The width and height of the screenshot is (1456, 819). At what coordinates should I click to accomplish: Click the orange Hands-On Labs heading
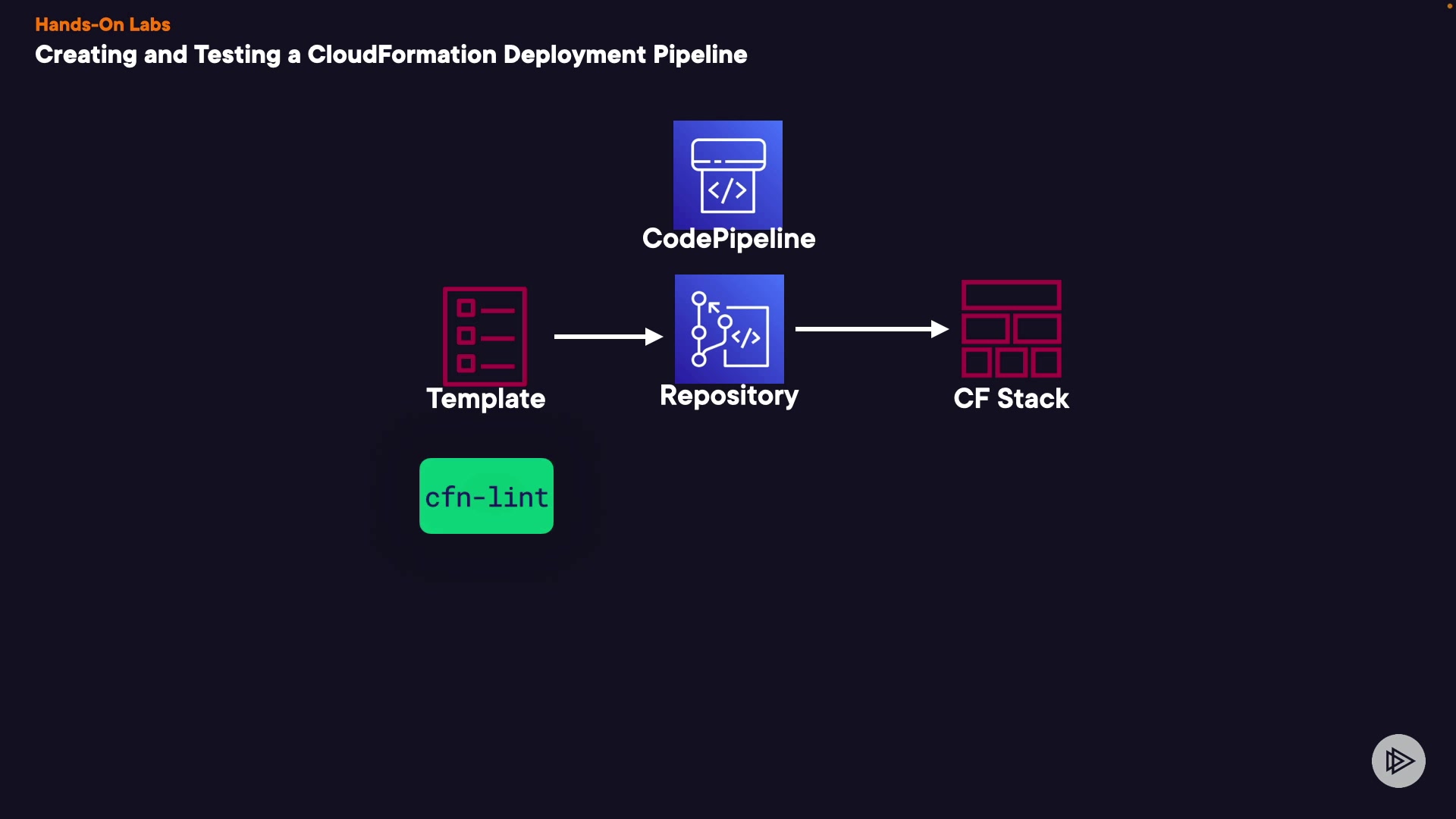102,24
